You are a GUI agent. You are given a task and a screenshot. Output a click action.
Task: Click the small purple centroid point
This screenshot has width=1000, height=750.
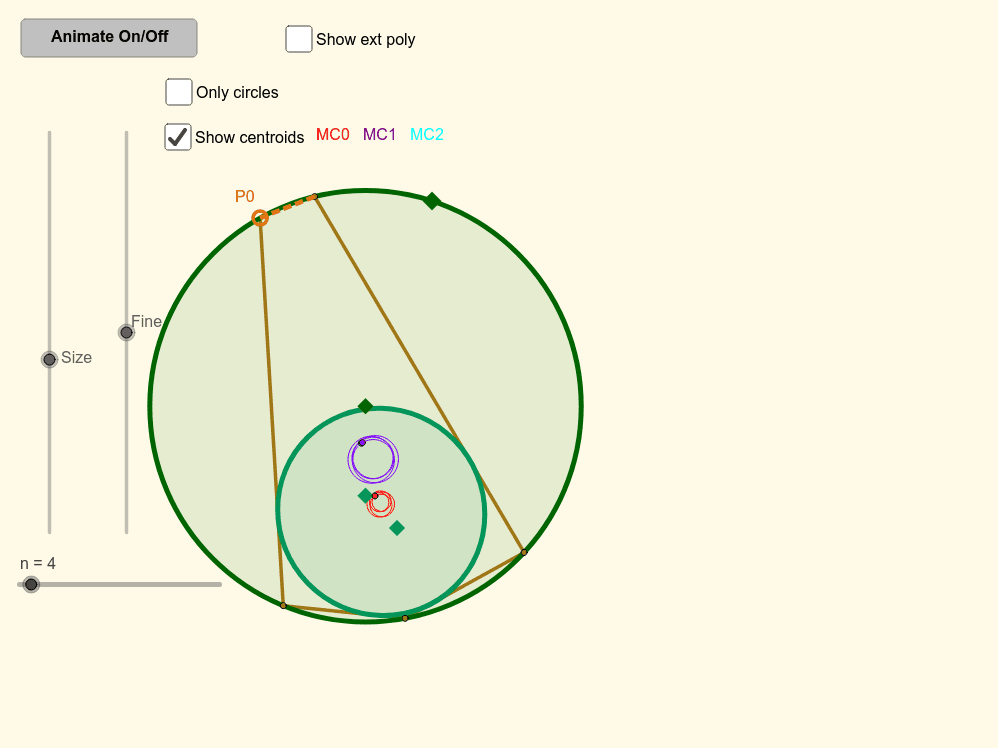(x=362, y=443)
